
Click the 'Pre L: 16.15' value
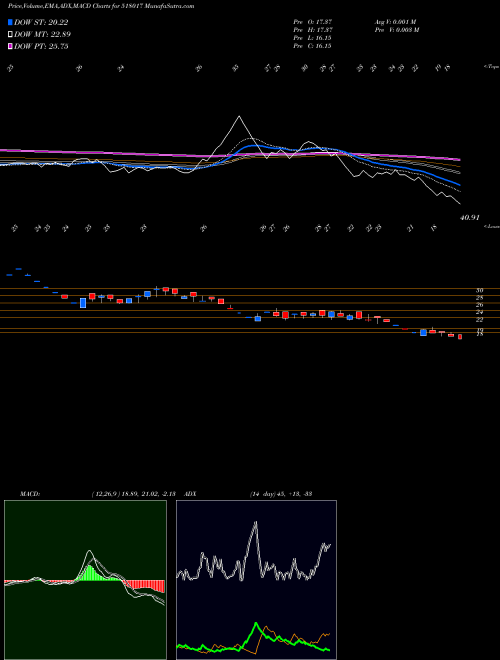tap(312, 38)
